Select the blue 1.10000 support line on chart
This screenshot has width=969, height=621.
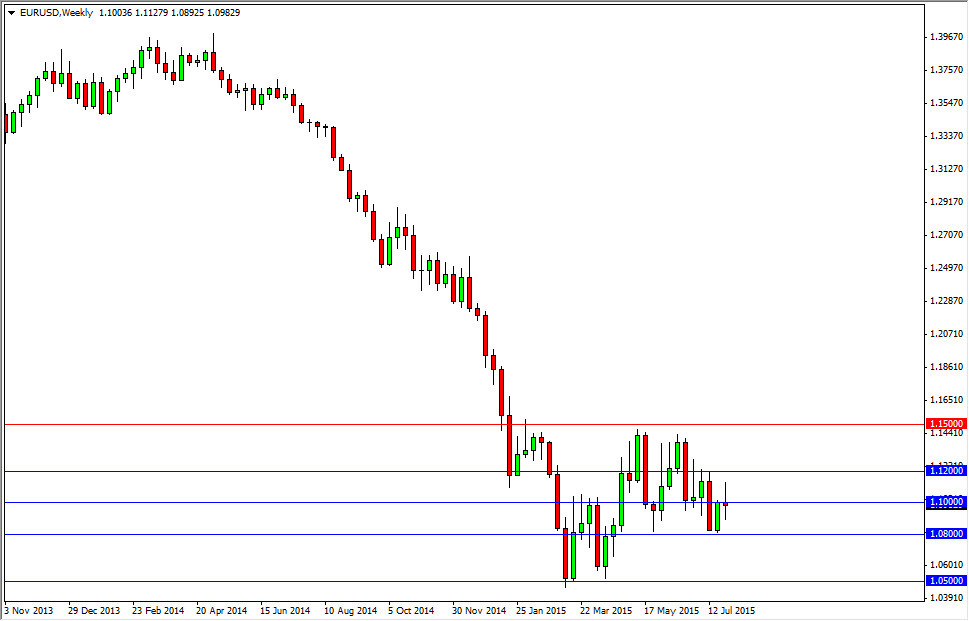click(x=300, y=502)
